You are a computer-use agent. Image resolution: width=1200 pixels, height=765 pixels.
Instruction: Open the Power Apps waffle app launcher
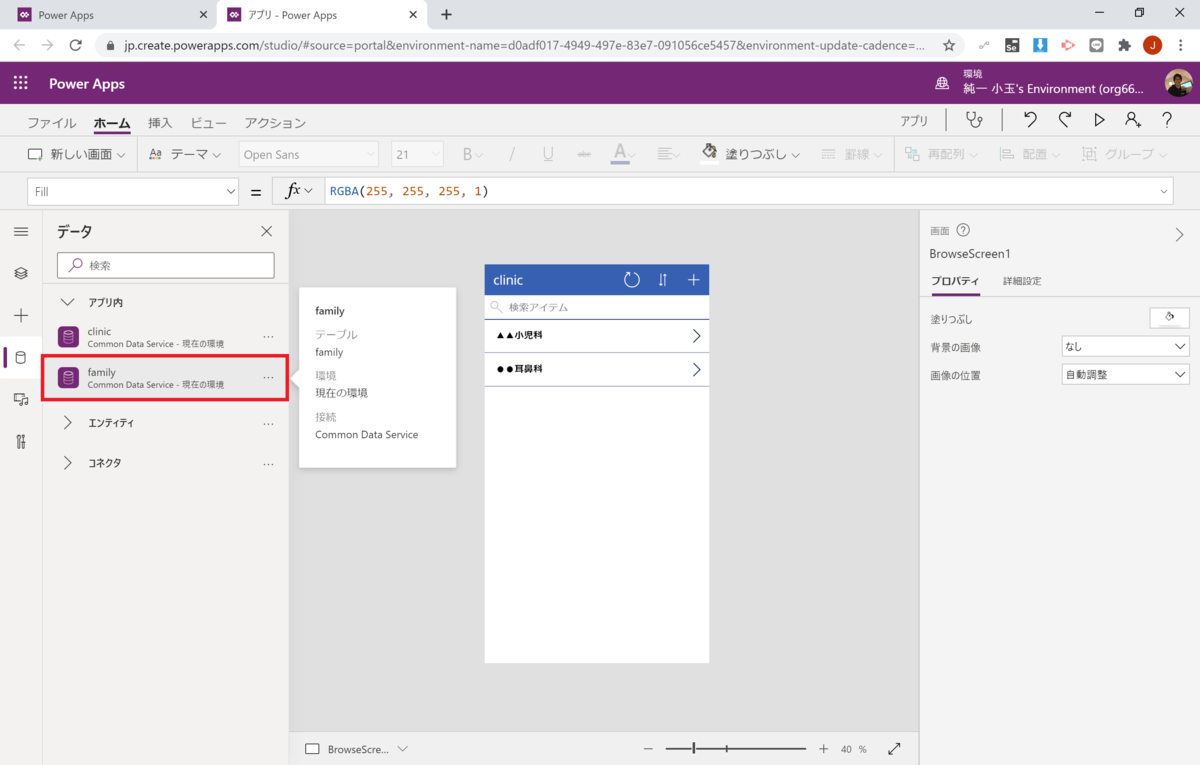21,83
